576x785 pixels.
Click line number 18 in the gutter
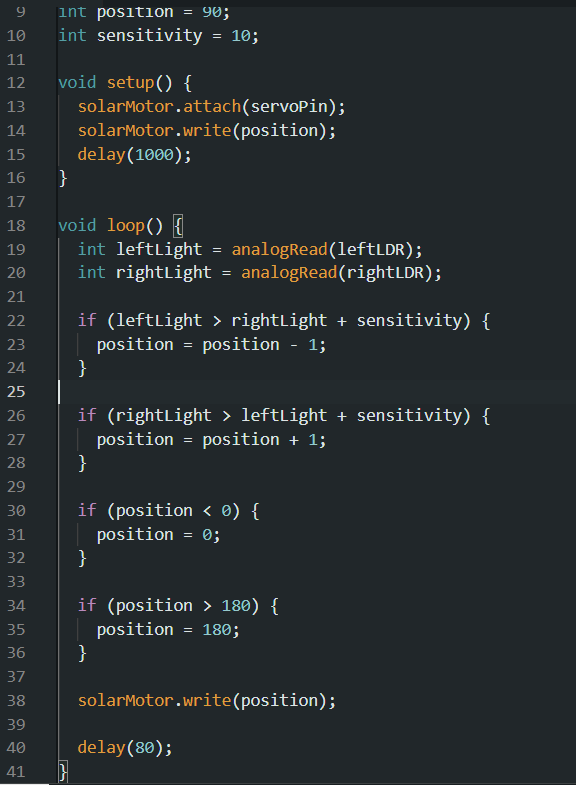16,226
